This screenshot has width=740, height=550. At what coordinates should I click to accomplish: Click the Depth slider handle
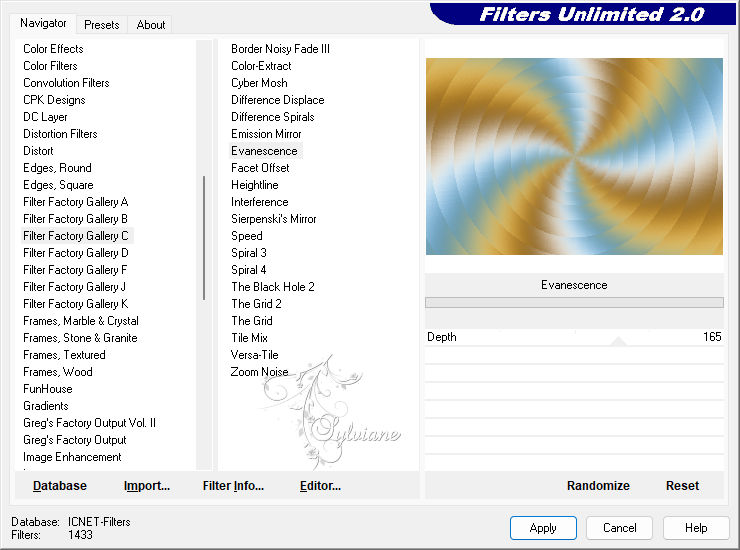[619, 341]
